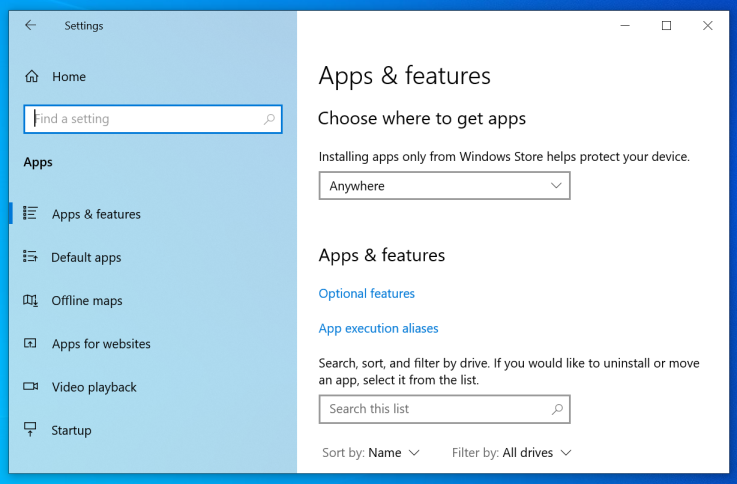Close the Settings window

click(x=707, y=25)
